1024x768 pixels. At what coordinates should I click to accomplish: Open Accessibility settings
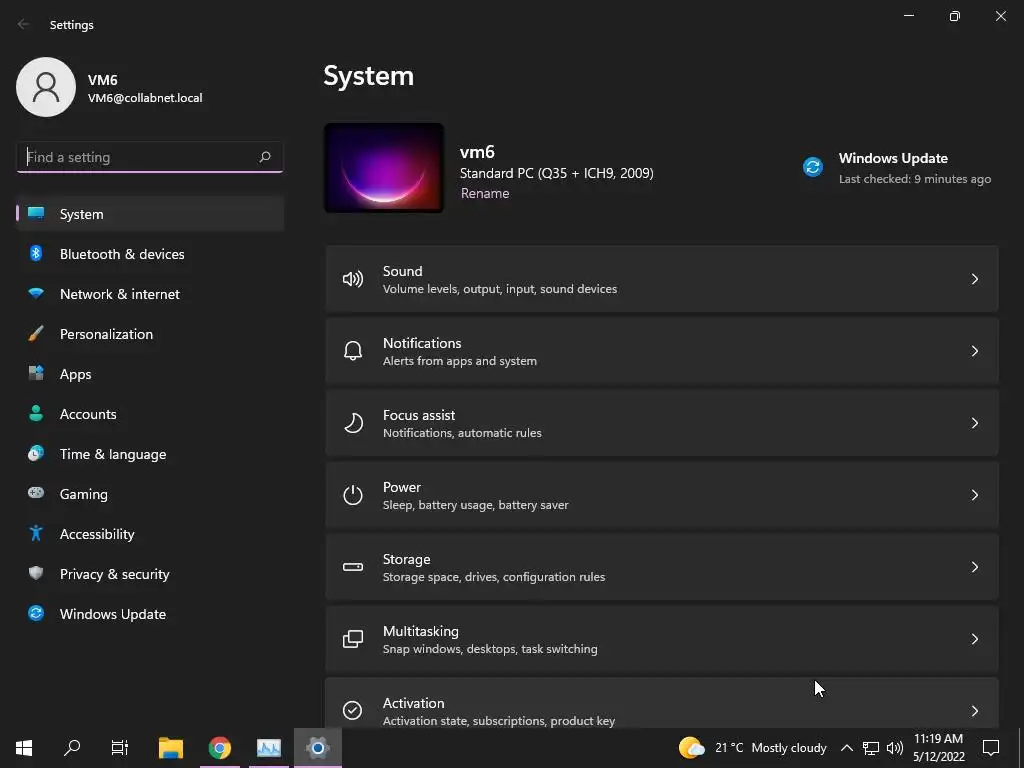(150, 534)
